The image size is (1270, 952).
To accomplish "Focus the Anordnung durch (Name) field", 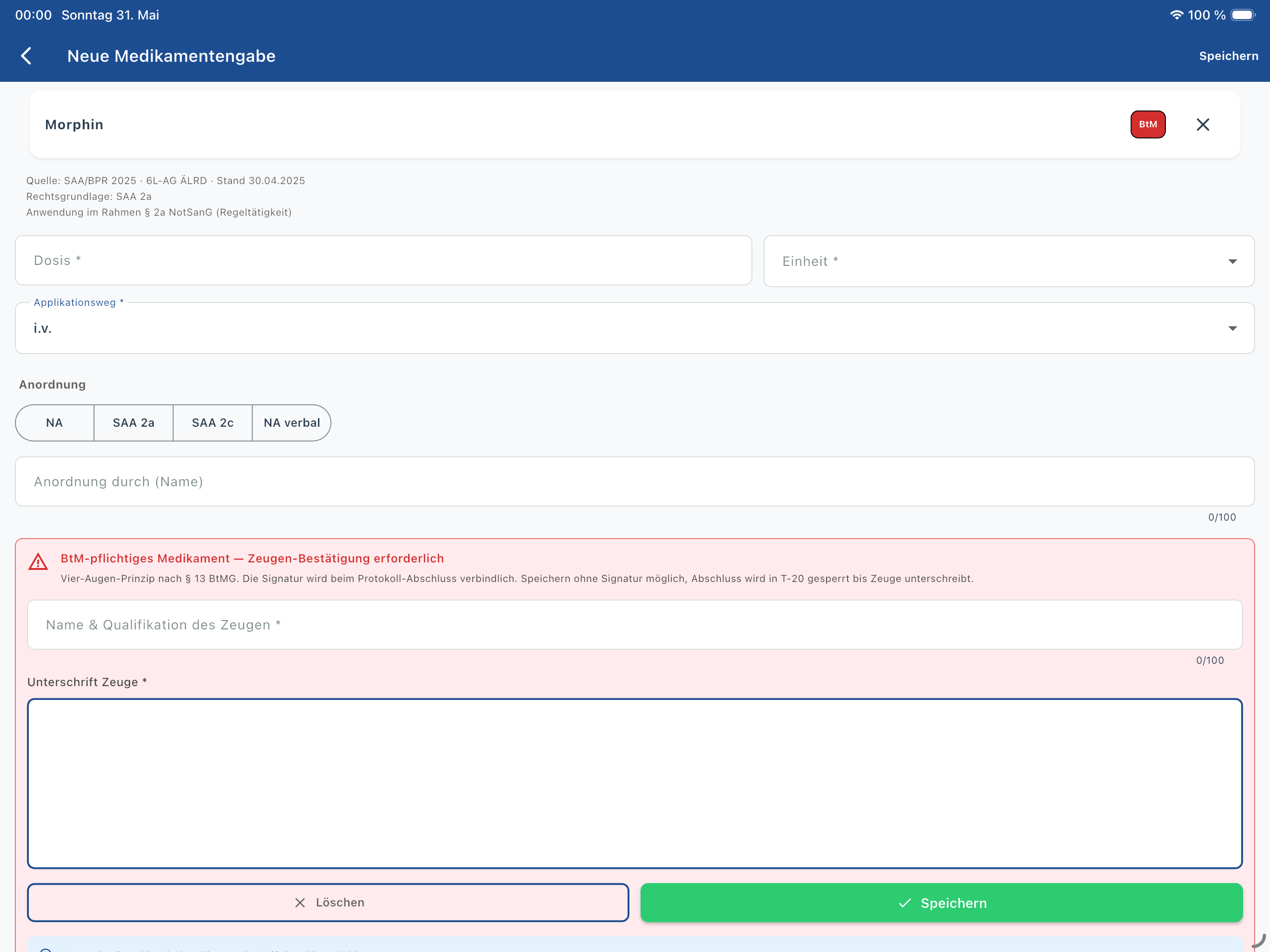I will pos(635,481).
